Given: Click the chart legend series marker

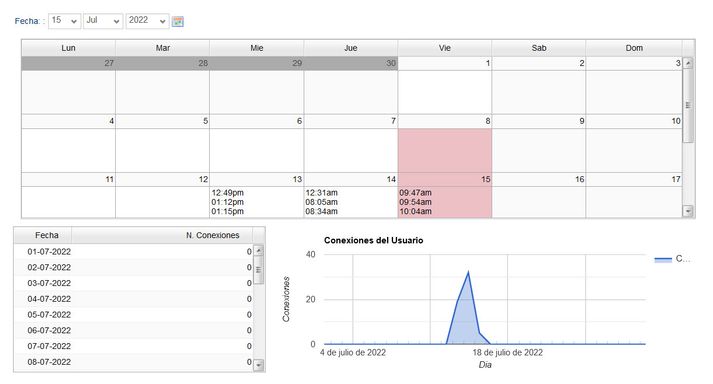Looking at the screenshot, I should click(x=663, y=259).
